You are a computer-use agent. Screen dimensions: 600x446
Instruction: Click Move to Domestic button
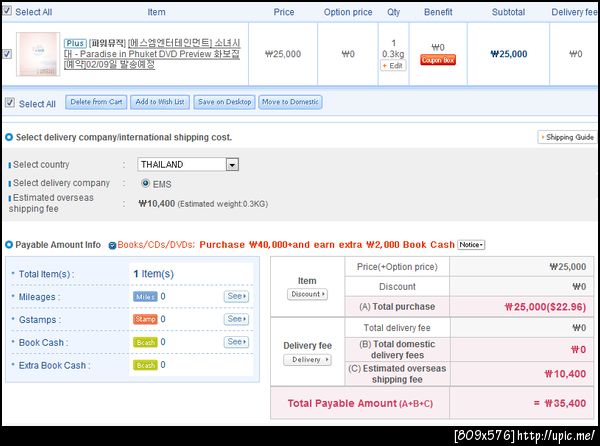tap(290, 102)
